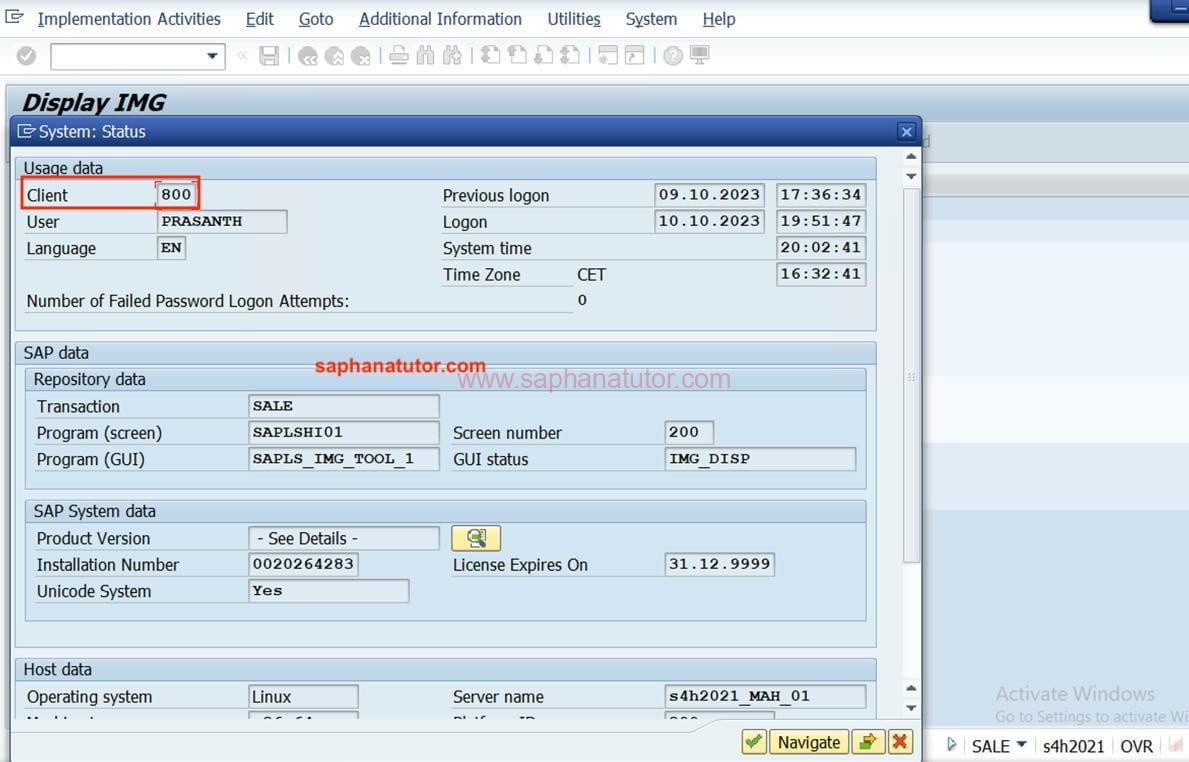Click the s4h2021 status bar entry

tap(1073, 746)
